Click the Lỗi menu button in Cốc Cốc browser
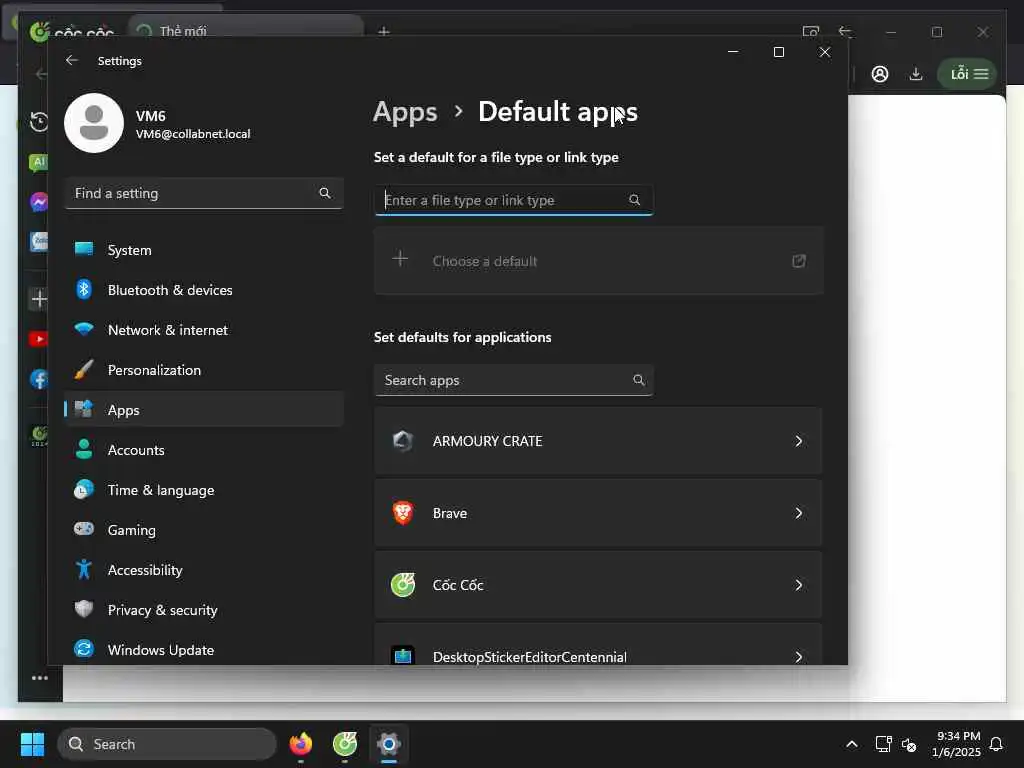The image size is (1024, 768). tap(967, 74)
